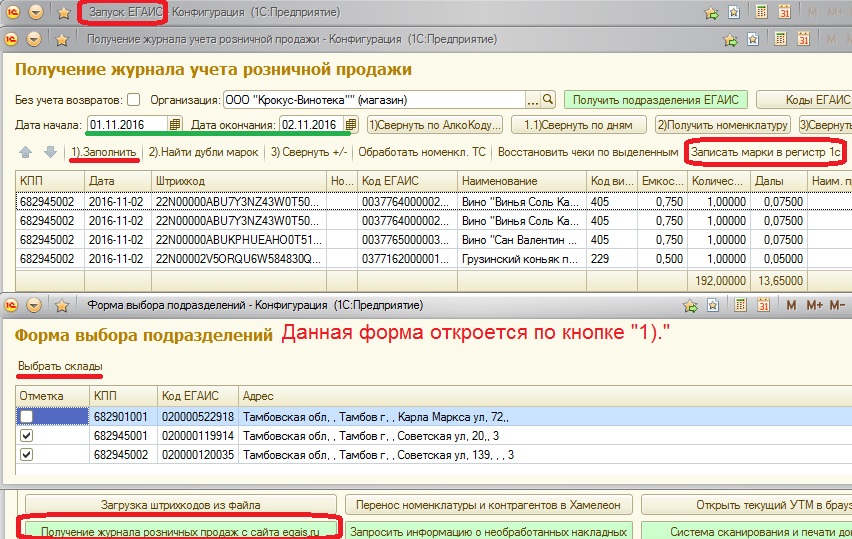The height and width of the screenshot is (539, 852).
Task: Open menu dropdown in subdivision form title bar
Action: [36, 305]
